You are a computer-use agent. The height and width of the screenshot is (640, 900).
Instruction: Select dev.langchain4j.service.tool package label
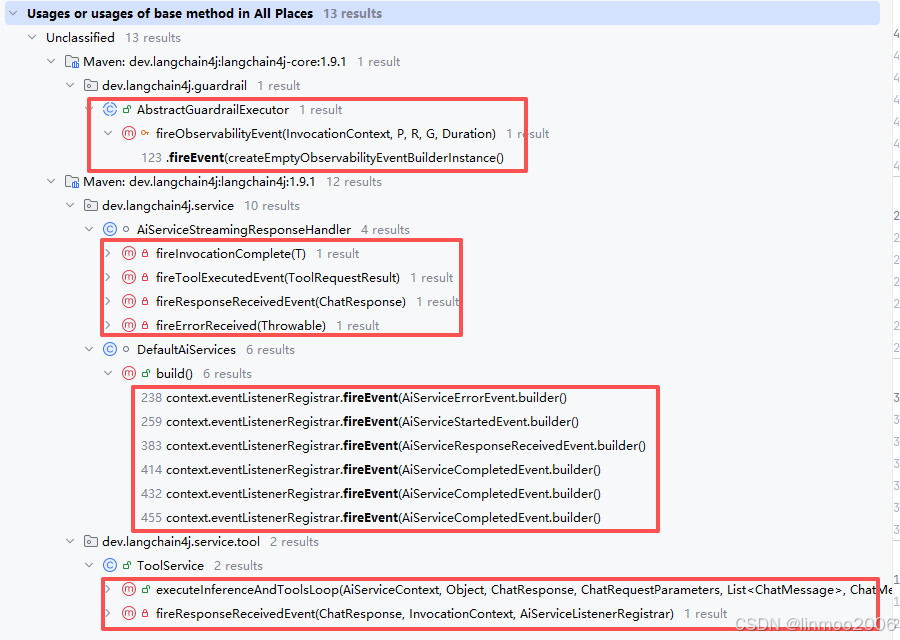click(x=181, y=541)
